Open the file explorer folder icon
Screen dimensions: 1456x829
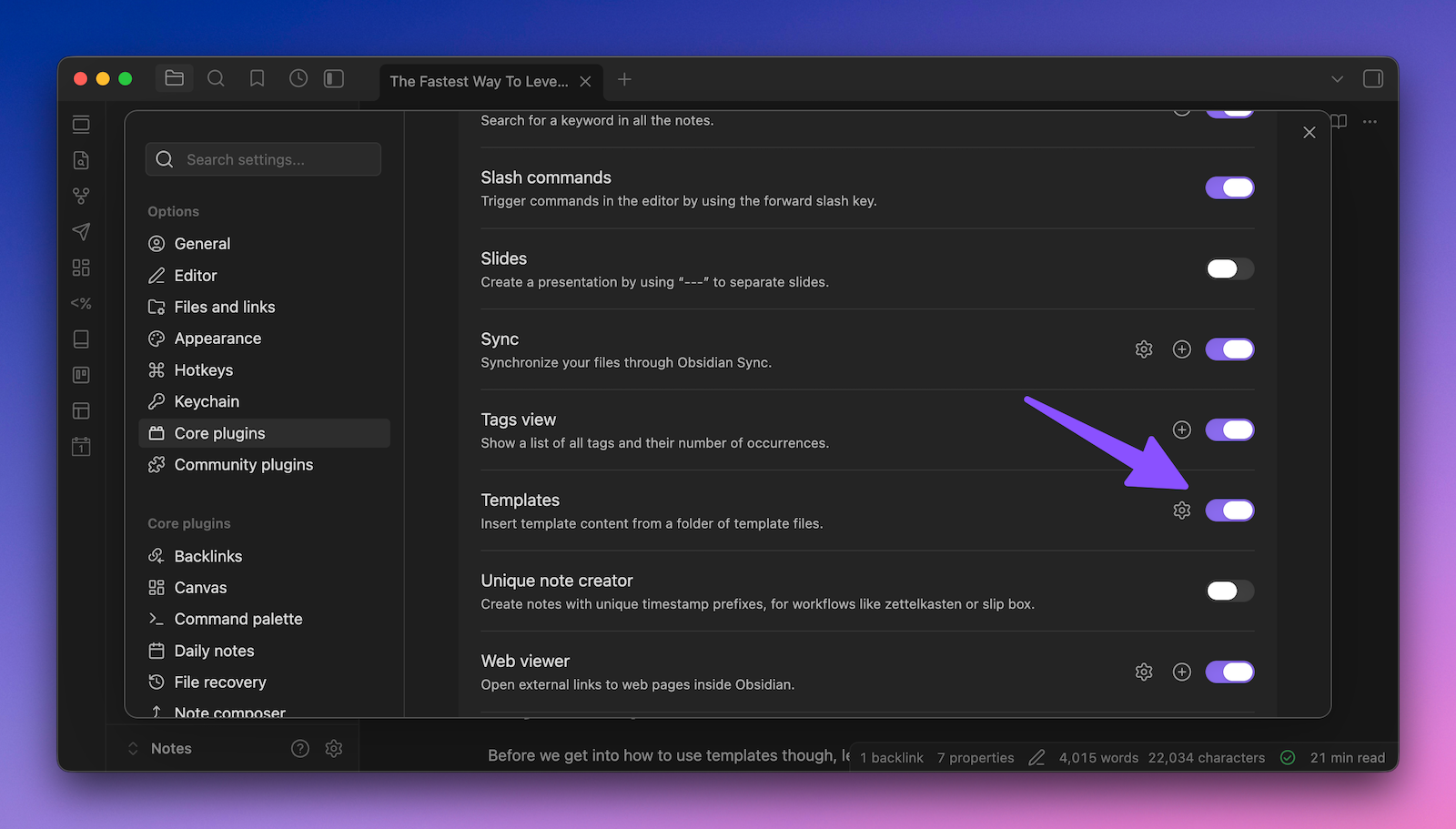174,79
